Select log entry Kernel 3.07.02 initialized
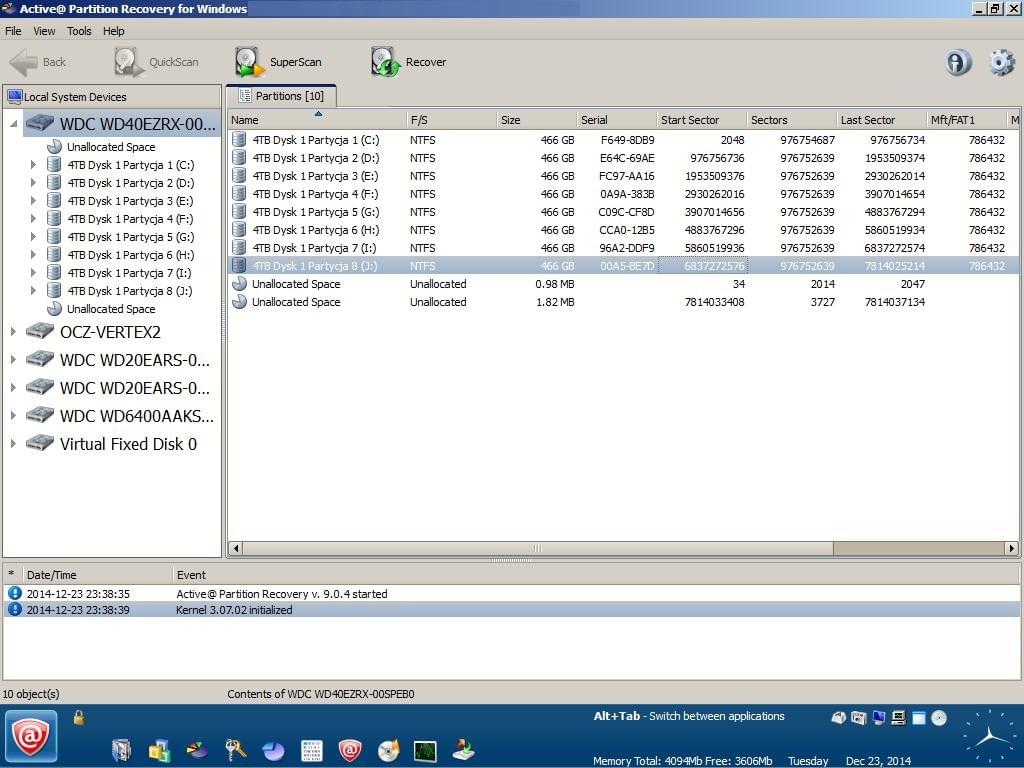This screenshot has height=768, width=1024. [512, 610]
